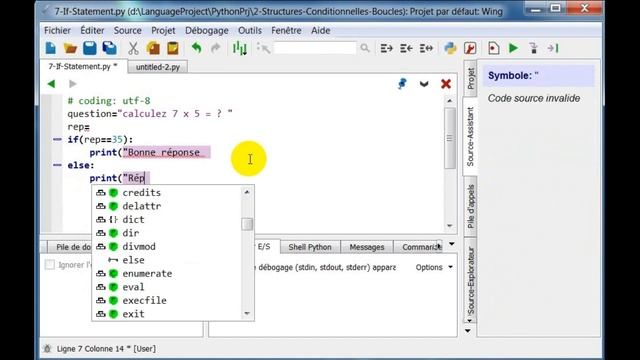Switch to the Shell Python tab
Image resolution: width=640 pixels, height=360 pixels.
pyautogui.click(x=310, y=247)
